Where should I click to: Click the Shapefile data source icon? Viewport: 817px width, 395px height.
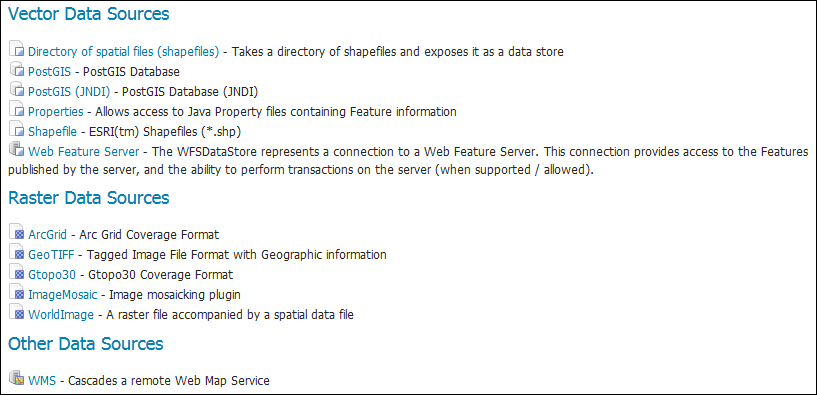click(x=17, y=130)
